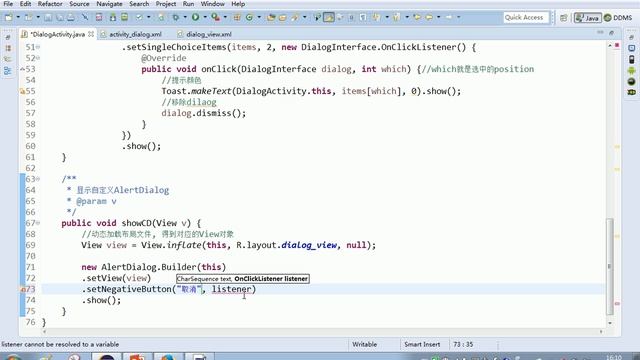
Task: Open the Run menu
Action: (x=188, y=4)
